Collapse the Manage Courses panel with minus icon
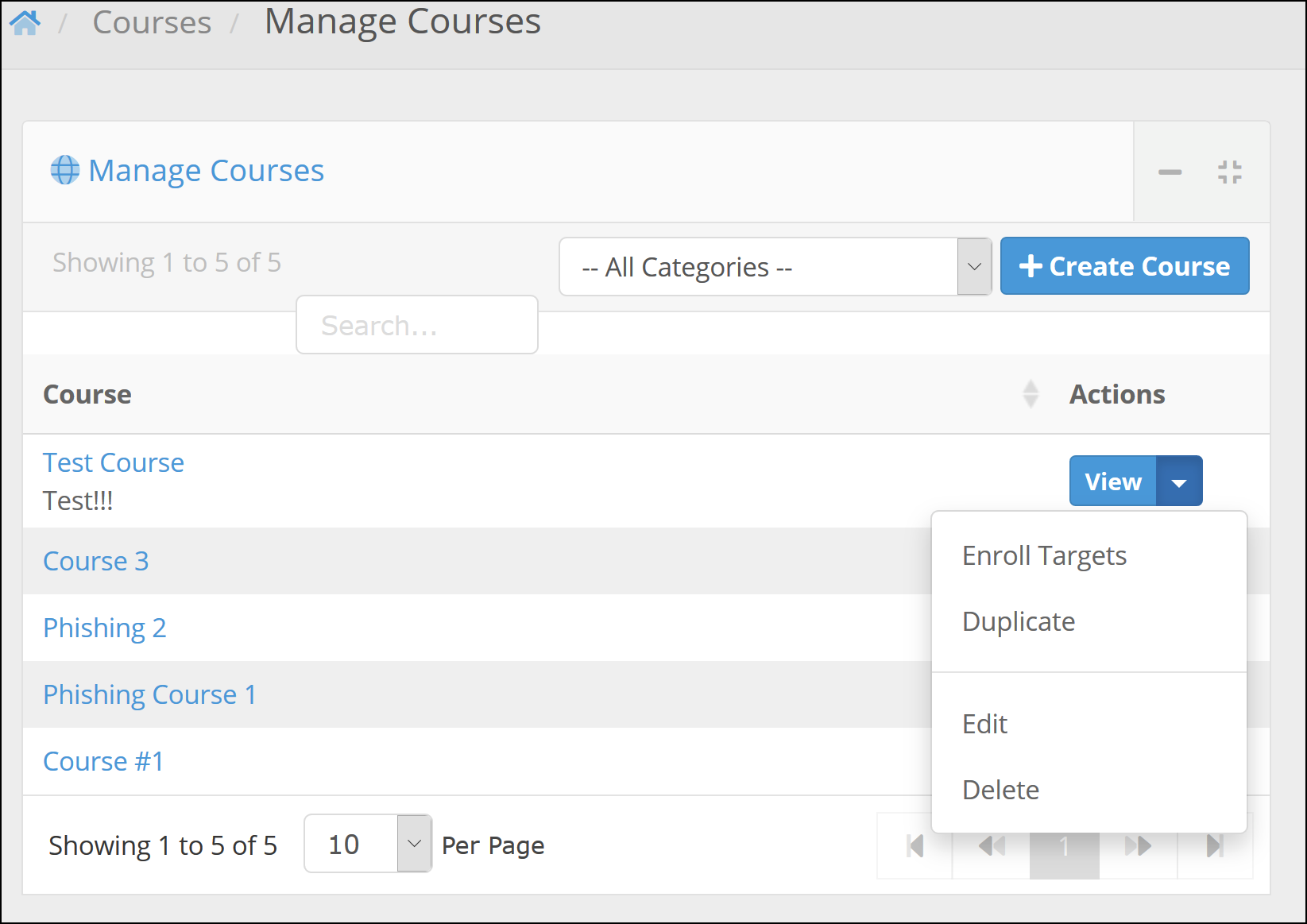 (1169, 172)
